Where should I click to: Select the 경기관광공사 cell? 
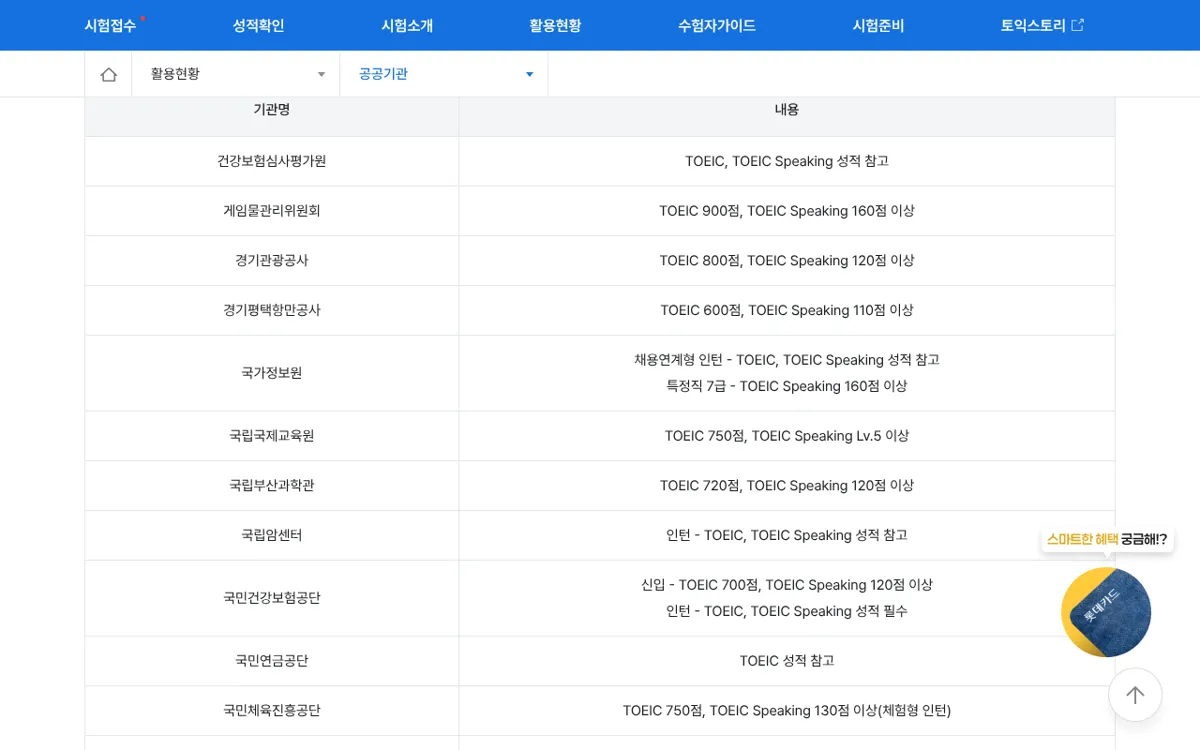coord(272,261)
